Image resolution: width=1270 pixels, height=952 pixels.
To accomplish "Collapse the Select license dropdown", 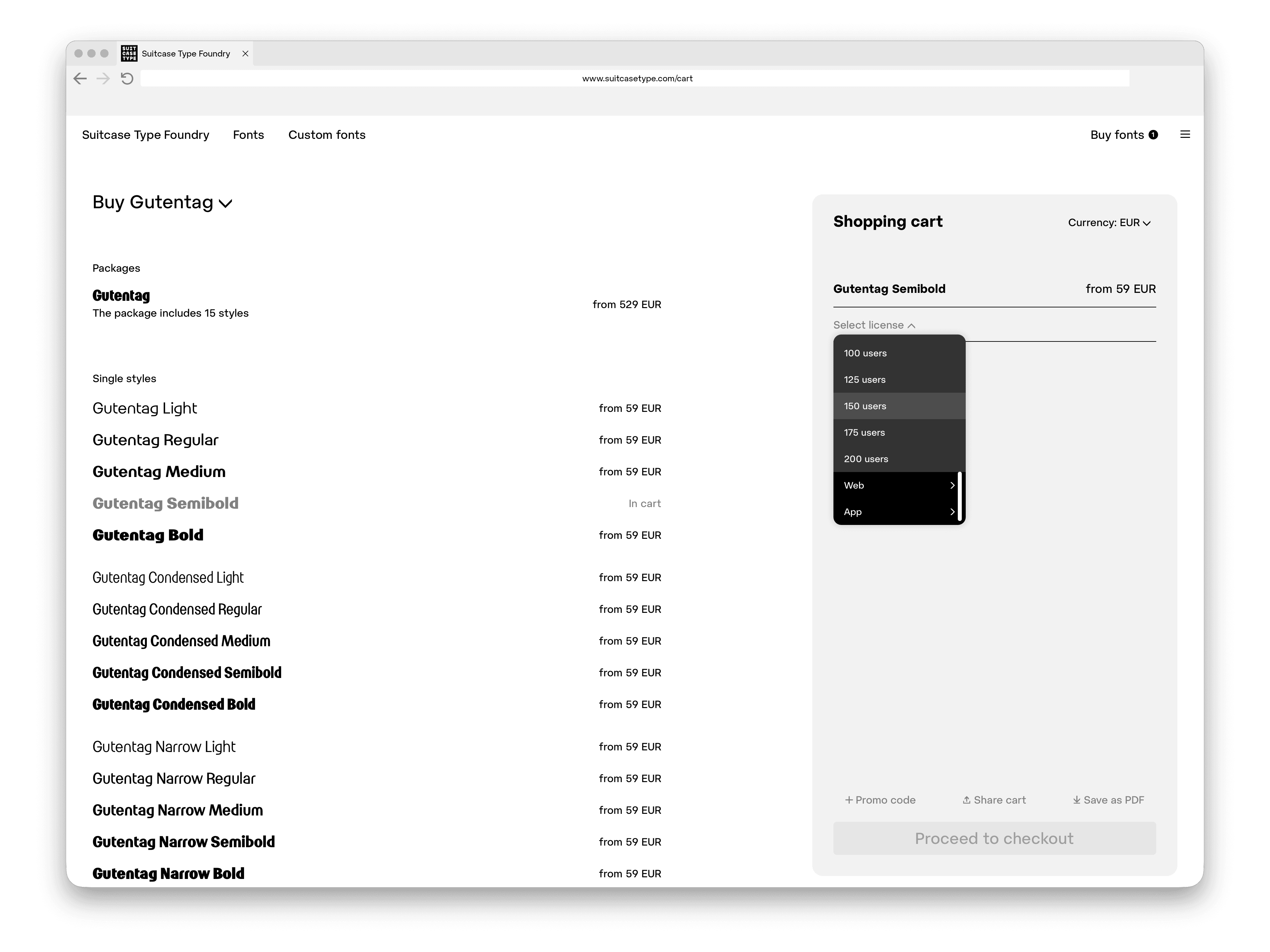I will click(x=874, y=325).
